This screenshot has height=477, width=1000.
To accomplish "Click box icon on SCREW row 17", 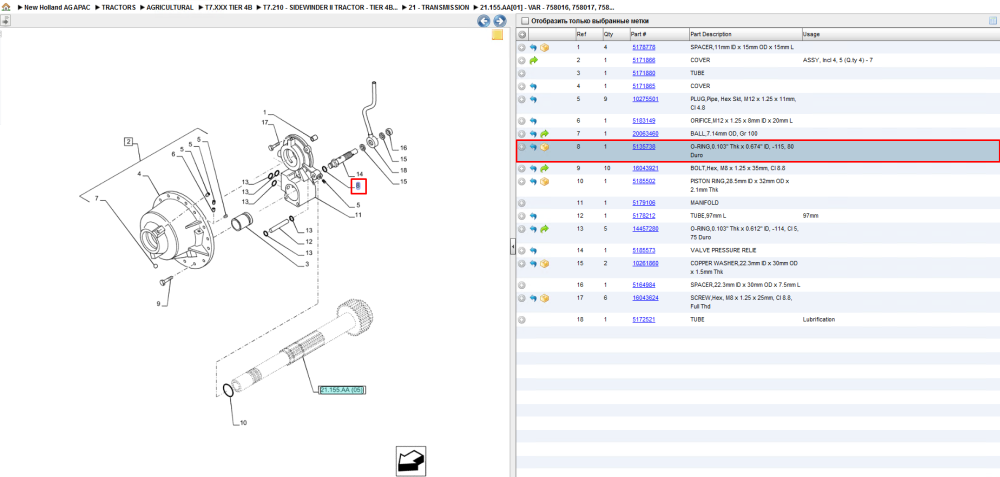I will click(x=545, y=298).
